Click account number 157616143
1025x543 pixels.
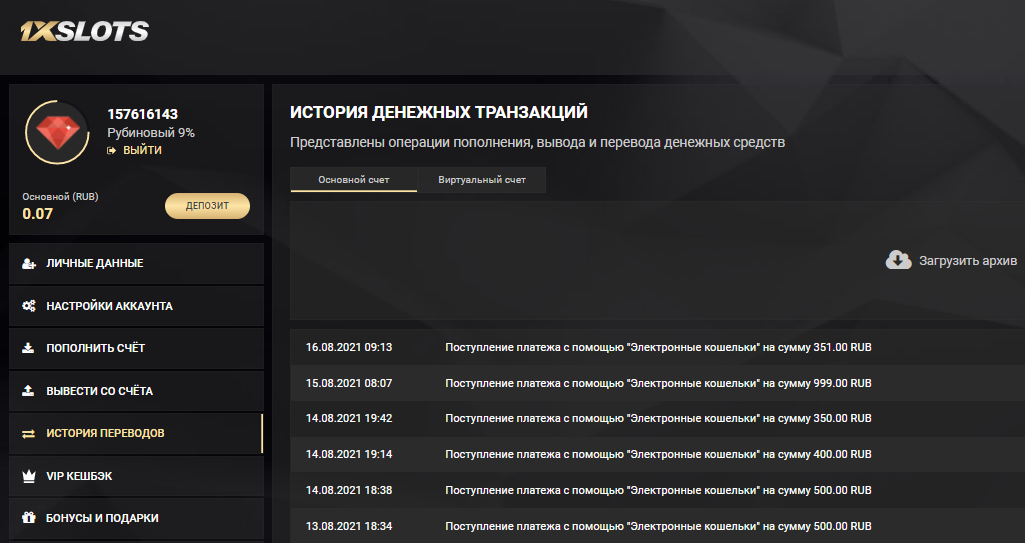(x=143, y=114)
